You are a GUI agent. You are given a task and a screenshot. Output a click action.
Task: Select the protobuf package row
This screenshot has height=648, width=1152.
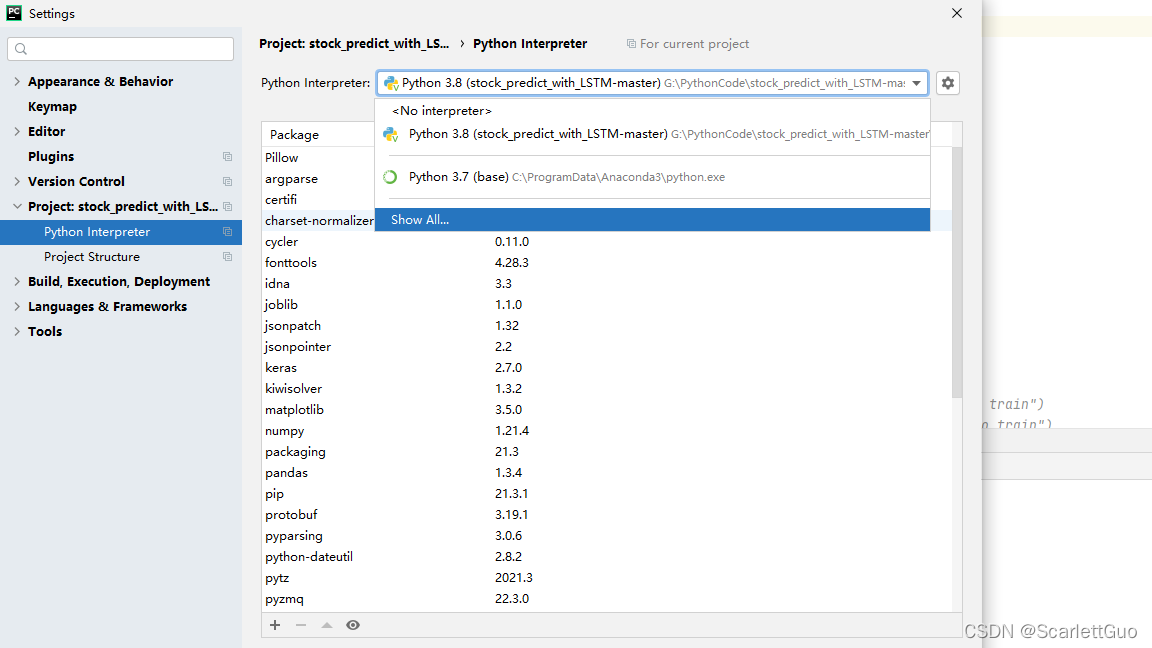tap(607, 514)
